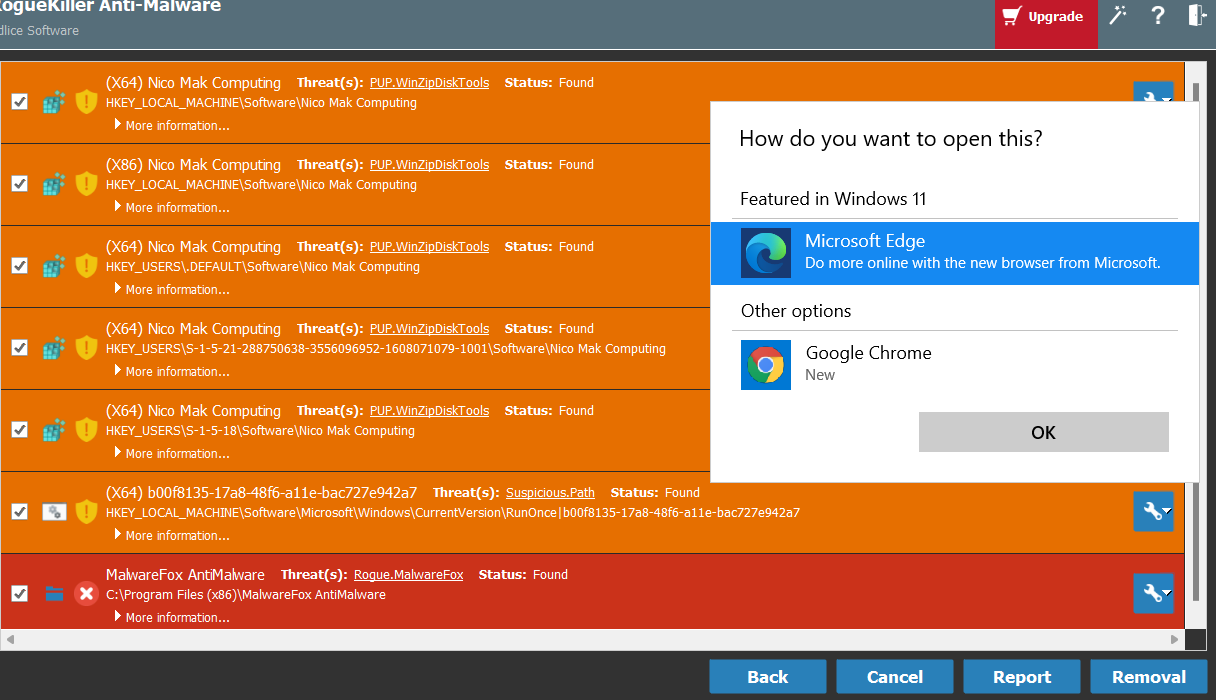Screen dimensions: 1216x700
Task: Open the Help question mark icon
Action: point(1158,15)
